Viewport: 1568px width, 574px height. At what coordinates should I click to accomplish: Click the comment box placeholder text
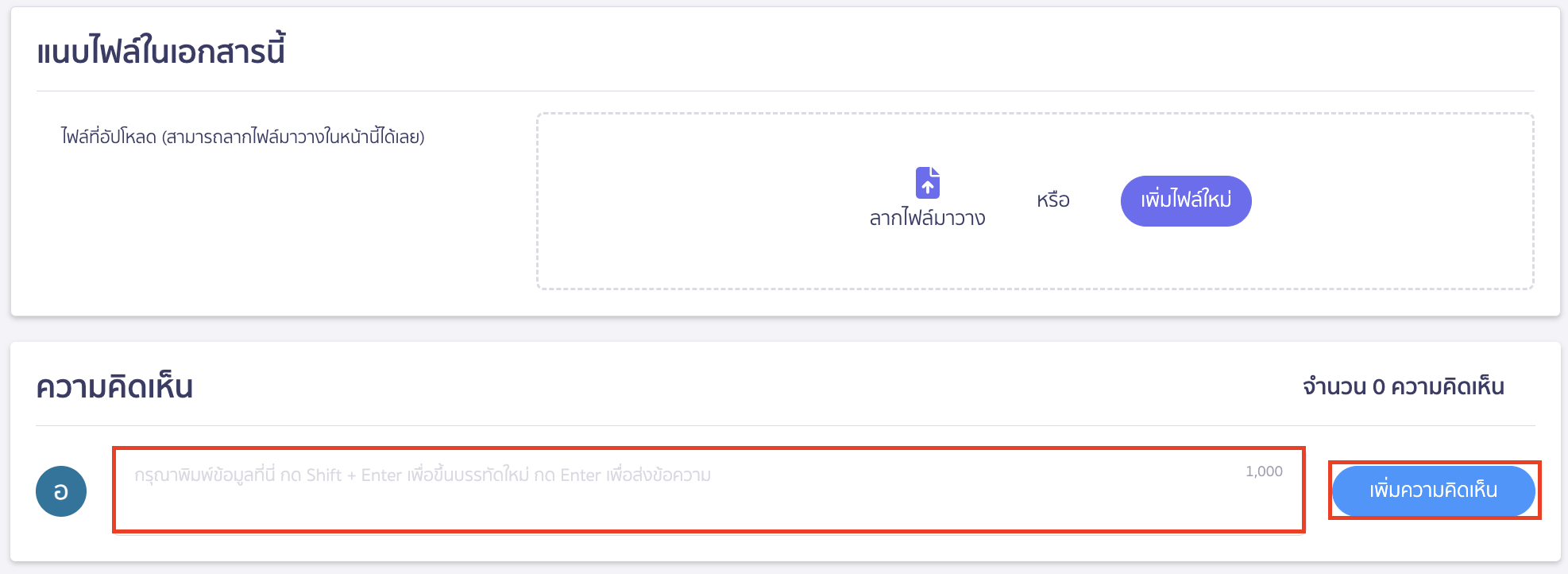423,475
